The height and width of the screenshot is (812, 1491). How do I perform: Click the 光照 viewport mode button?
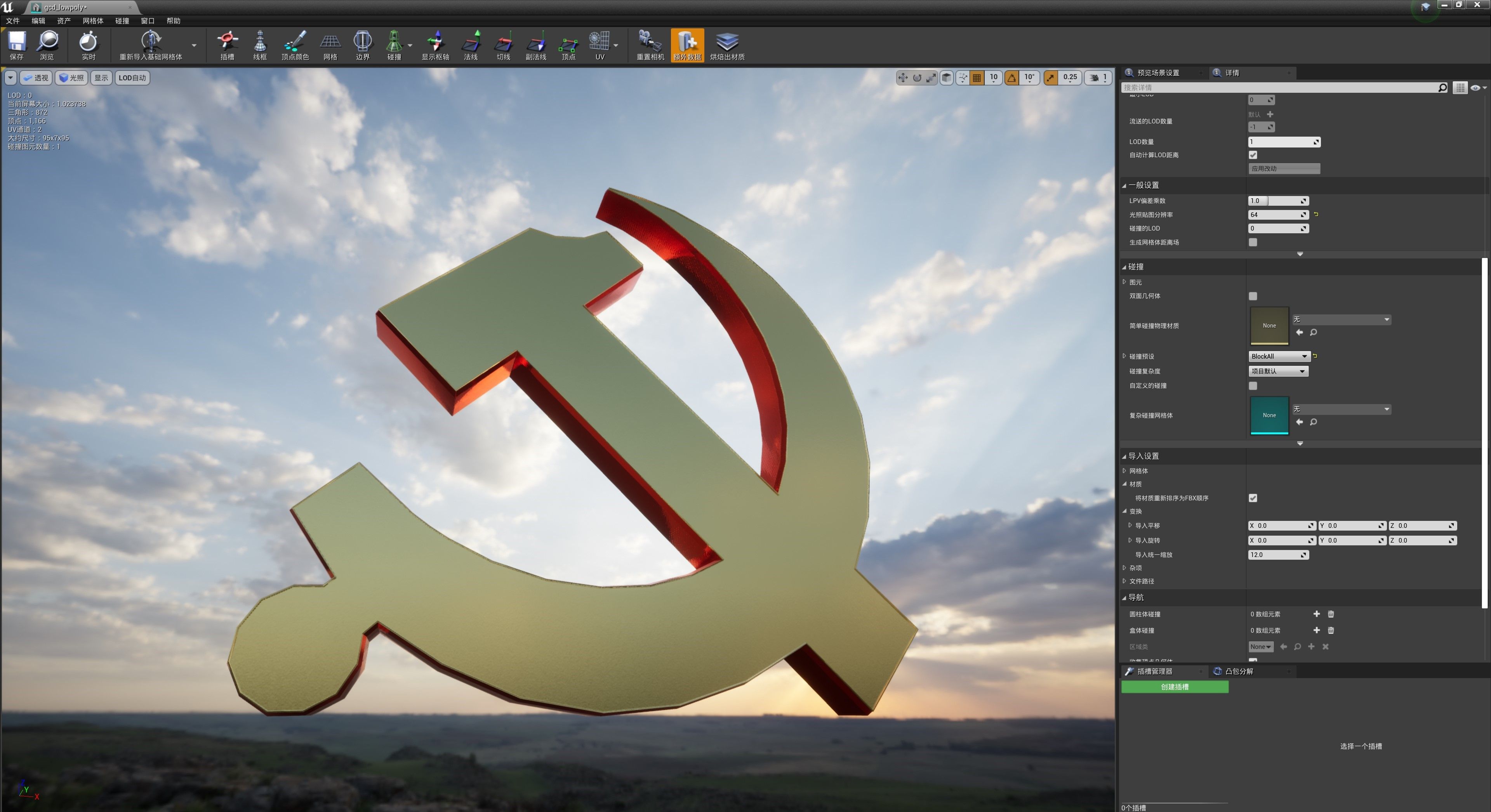[71, 78]
